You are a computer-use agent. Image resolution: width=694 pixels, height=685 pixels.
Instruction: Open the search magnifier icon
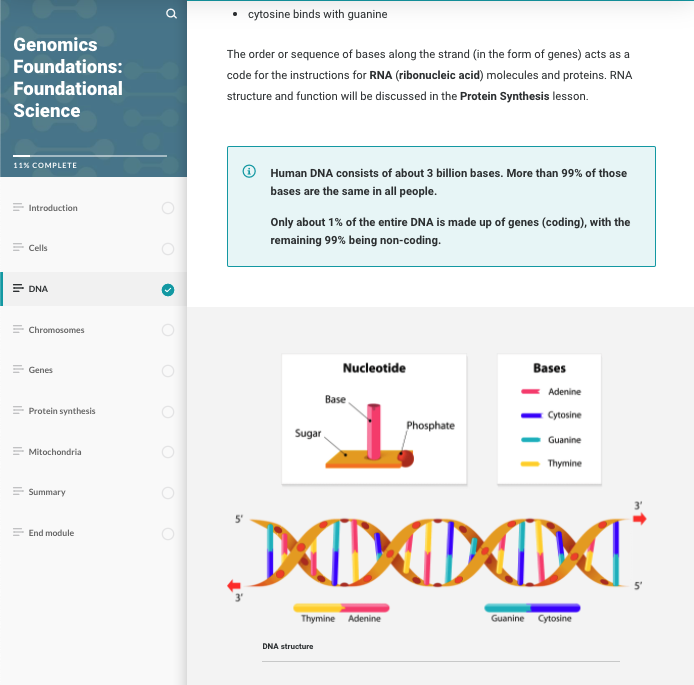click(171, 14)
